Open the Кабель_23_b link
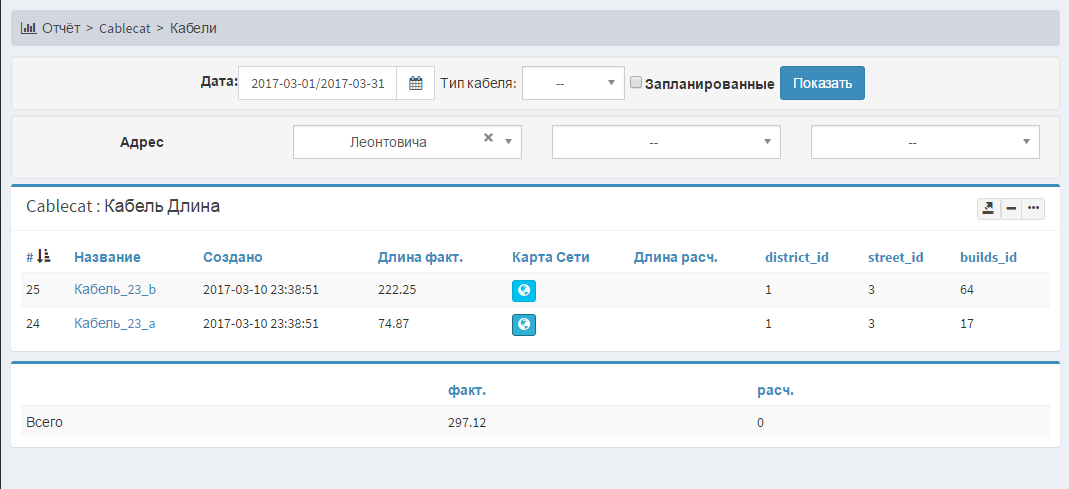Screen dimensions: 1069x489 [114, 290]
